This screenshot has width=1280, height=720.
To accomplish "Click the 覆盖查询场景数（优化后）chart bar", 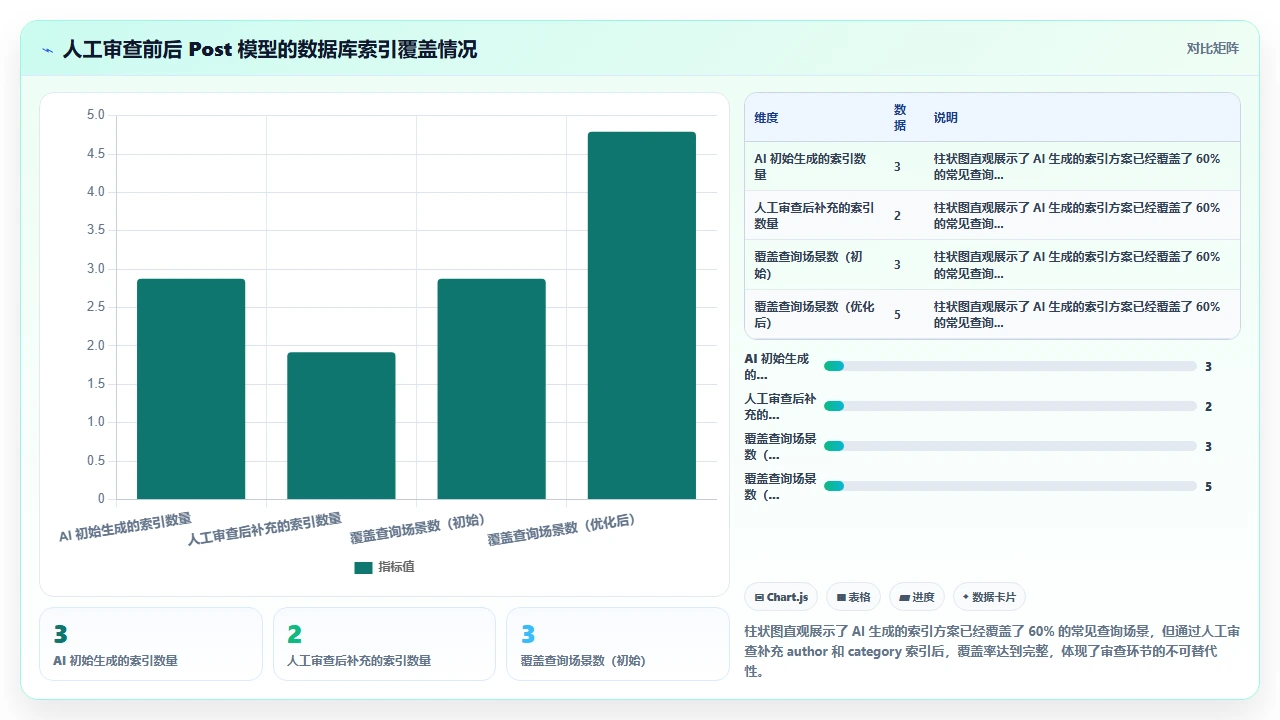I will (642, 316).
